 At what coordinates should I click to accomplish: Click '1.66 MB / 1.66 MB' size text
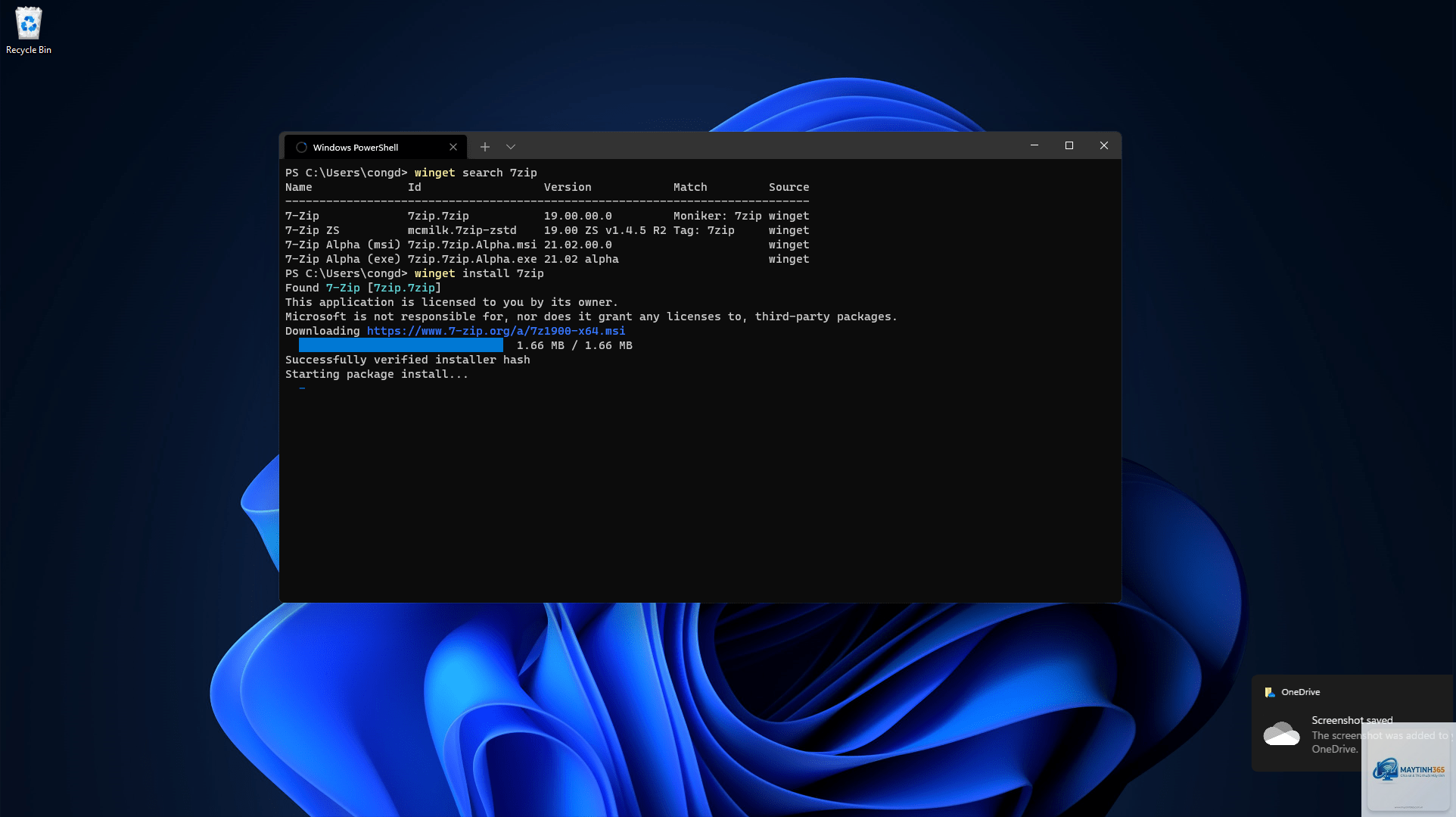point(574,345)
